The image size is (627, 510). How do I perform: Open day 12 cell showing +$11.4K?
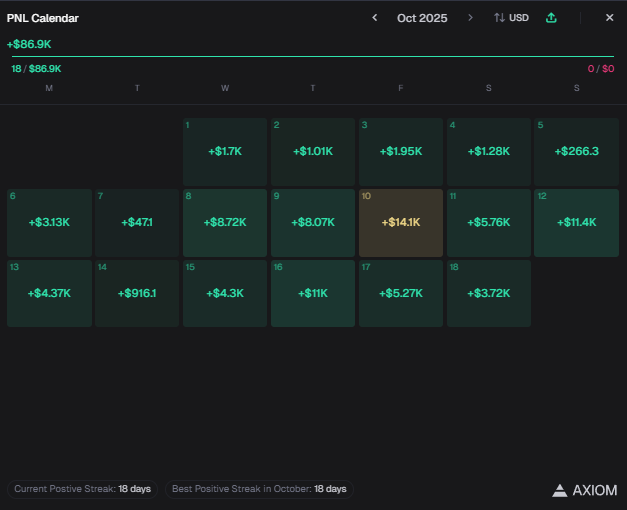576,223
